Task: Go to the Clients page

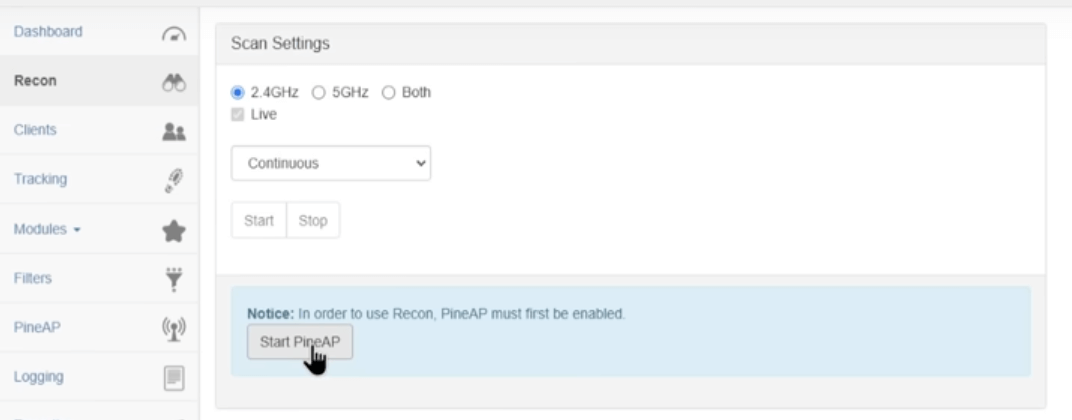Action: [x=35, y=130]
